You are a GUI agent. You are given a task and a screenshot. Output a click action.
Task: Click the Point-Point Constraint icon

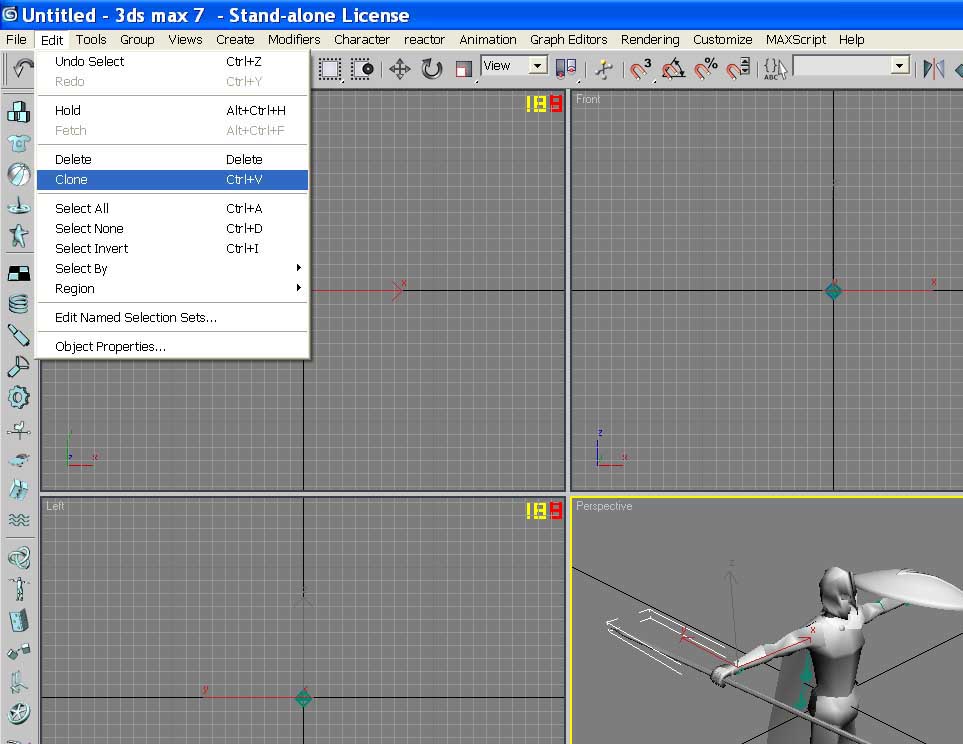(18, 651)
